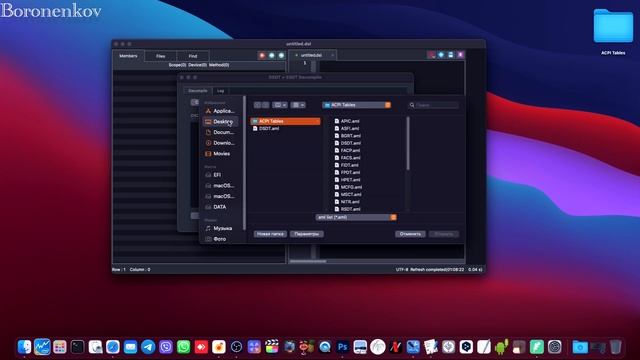Open the blue folder stack in the Dock
640x360 pixels.
580,347
